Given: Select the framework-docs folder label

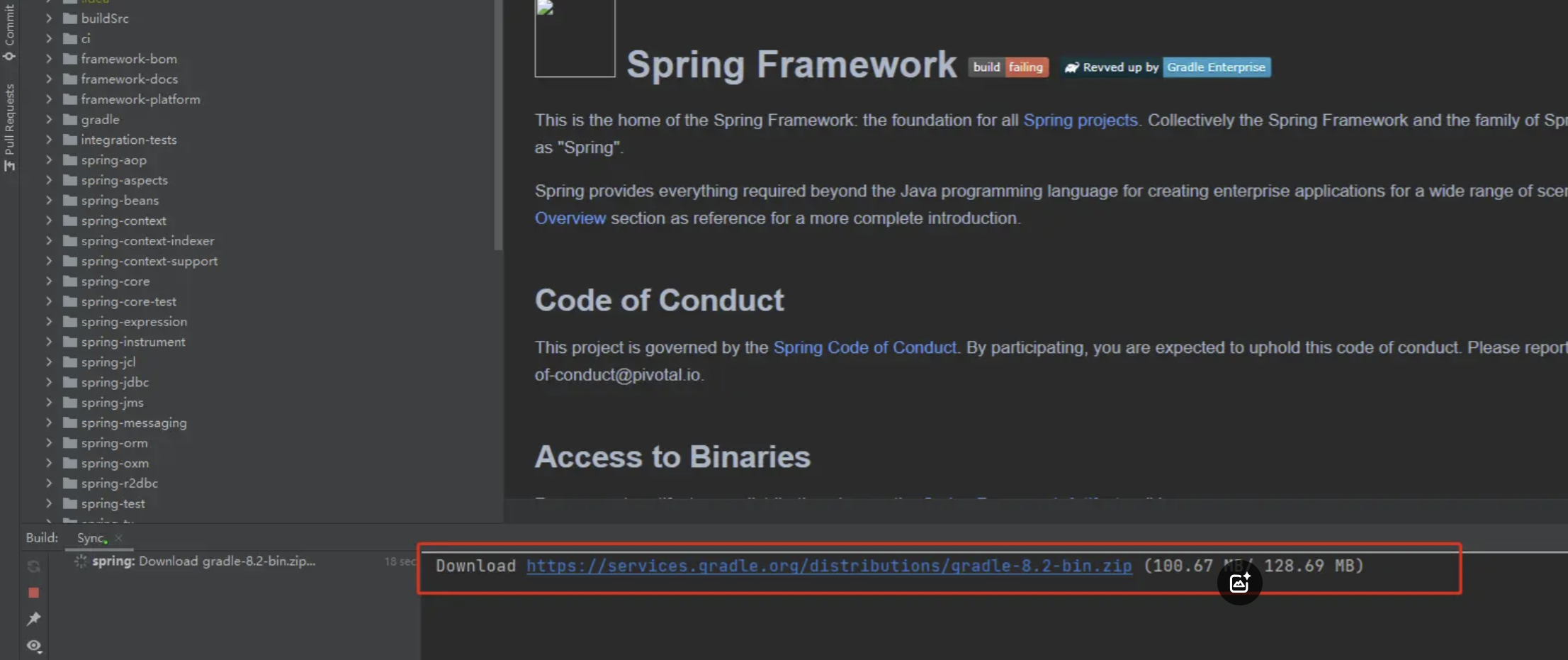Looking at the screenshot, I should pos(129,79).
